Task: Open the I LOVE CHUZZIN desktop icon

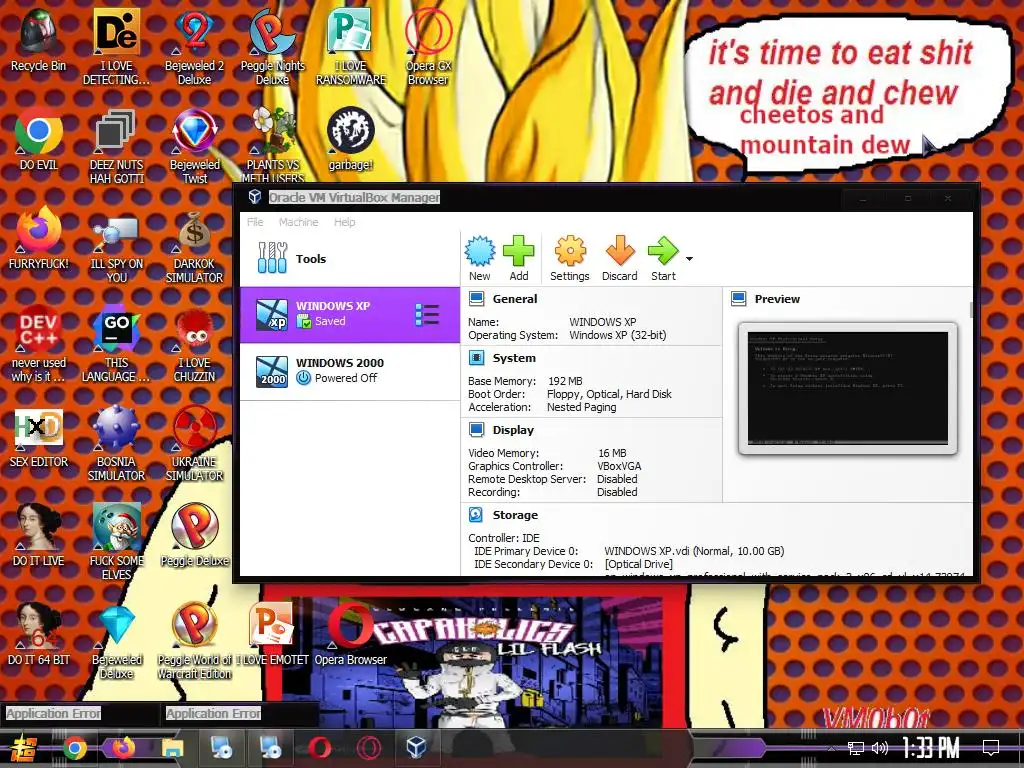Action: tap(194, 344)
